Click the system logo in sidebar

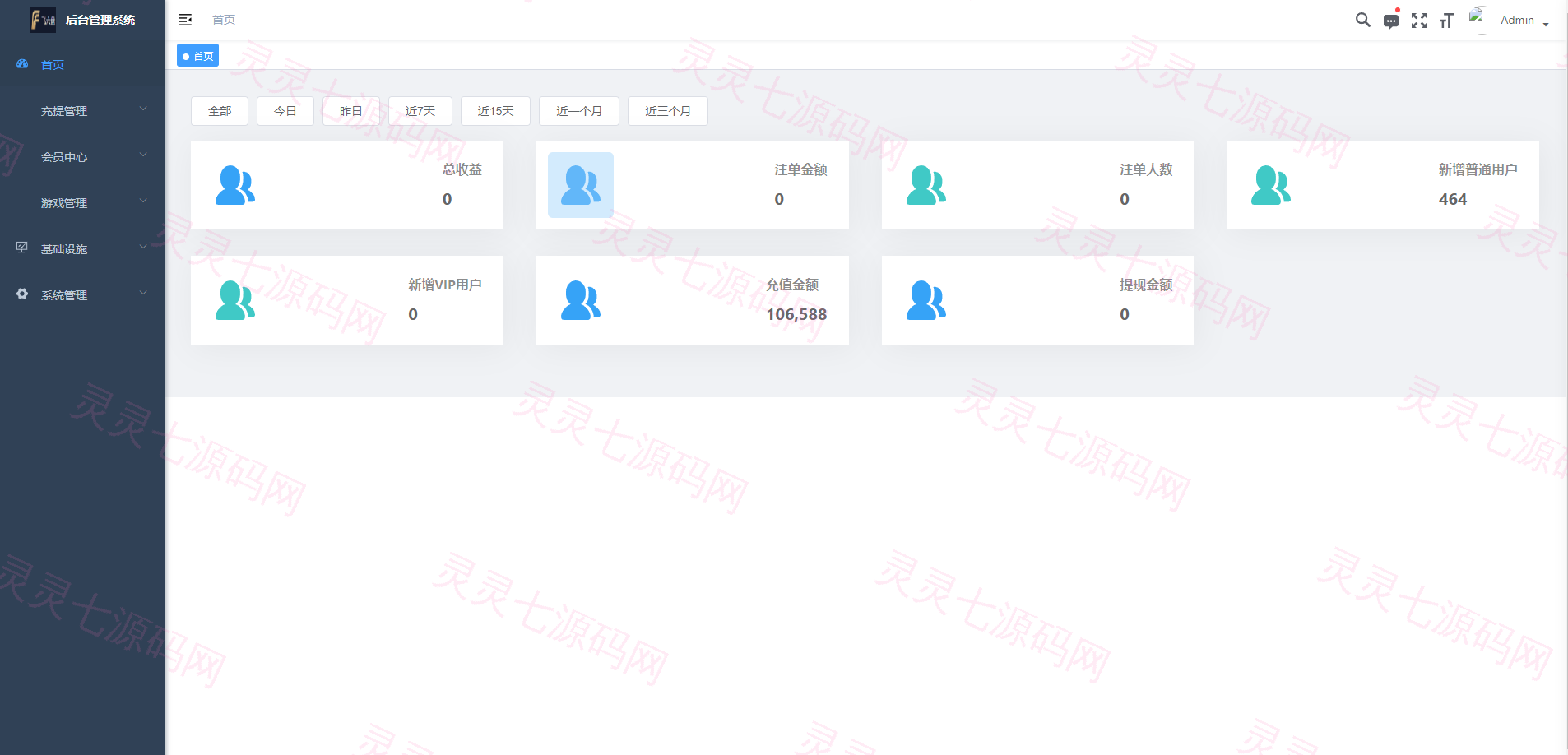pyautogui.click(x=43, y=20)
